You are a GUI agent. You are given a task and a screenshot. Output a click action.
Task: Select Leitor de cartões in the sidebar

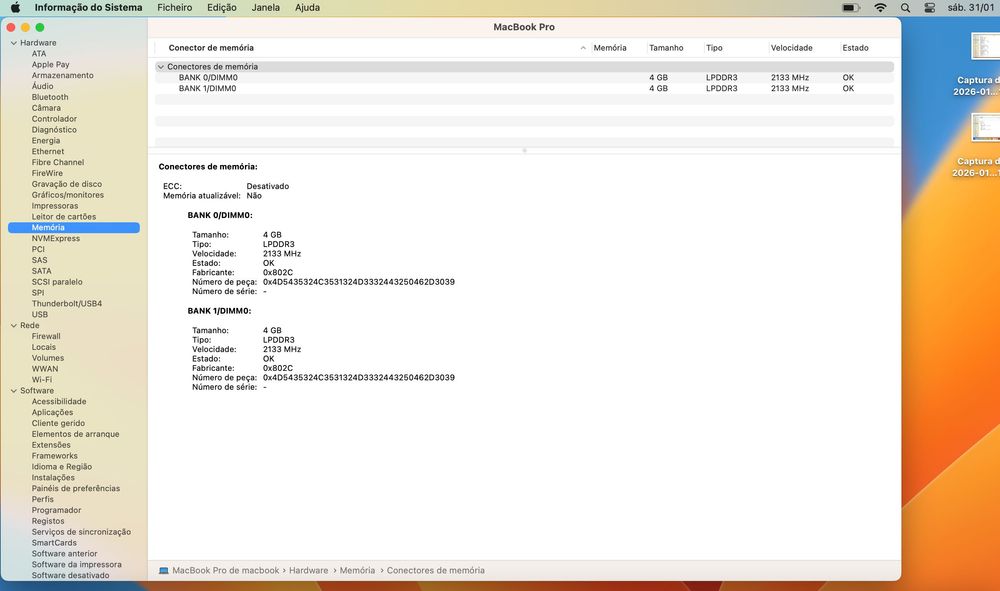coord(64,217)
